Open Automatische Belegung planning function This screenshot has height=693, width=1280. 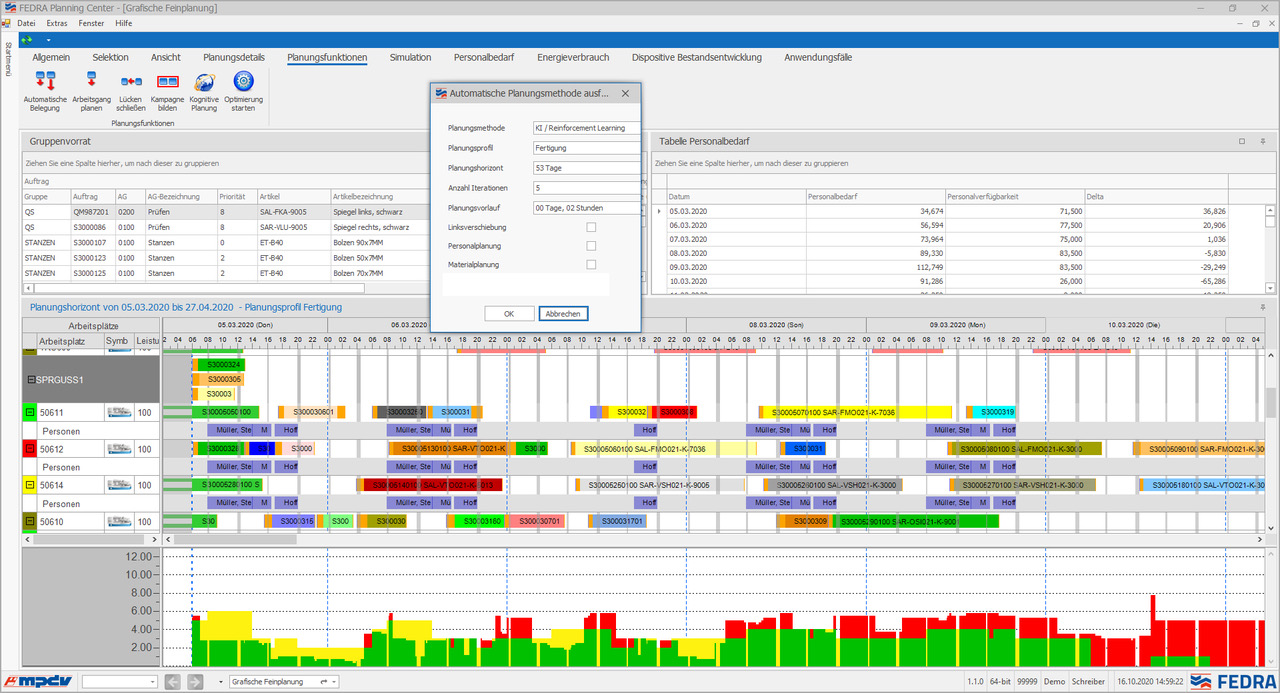point(45,90)
